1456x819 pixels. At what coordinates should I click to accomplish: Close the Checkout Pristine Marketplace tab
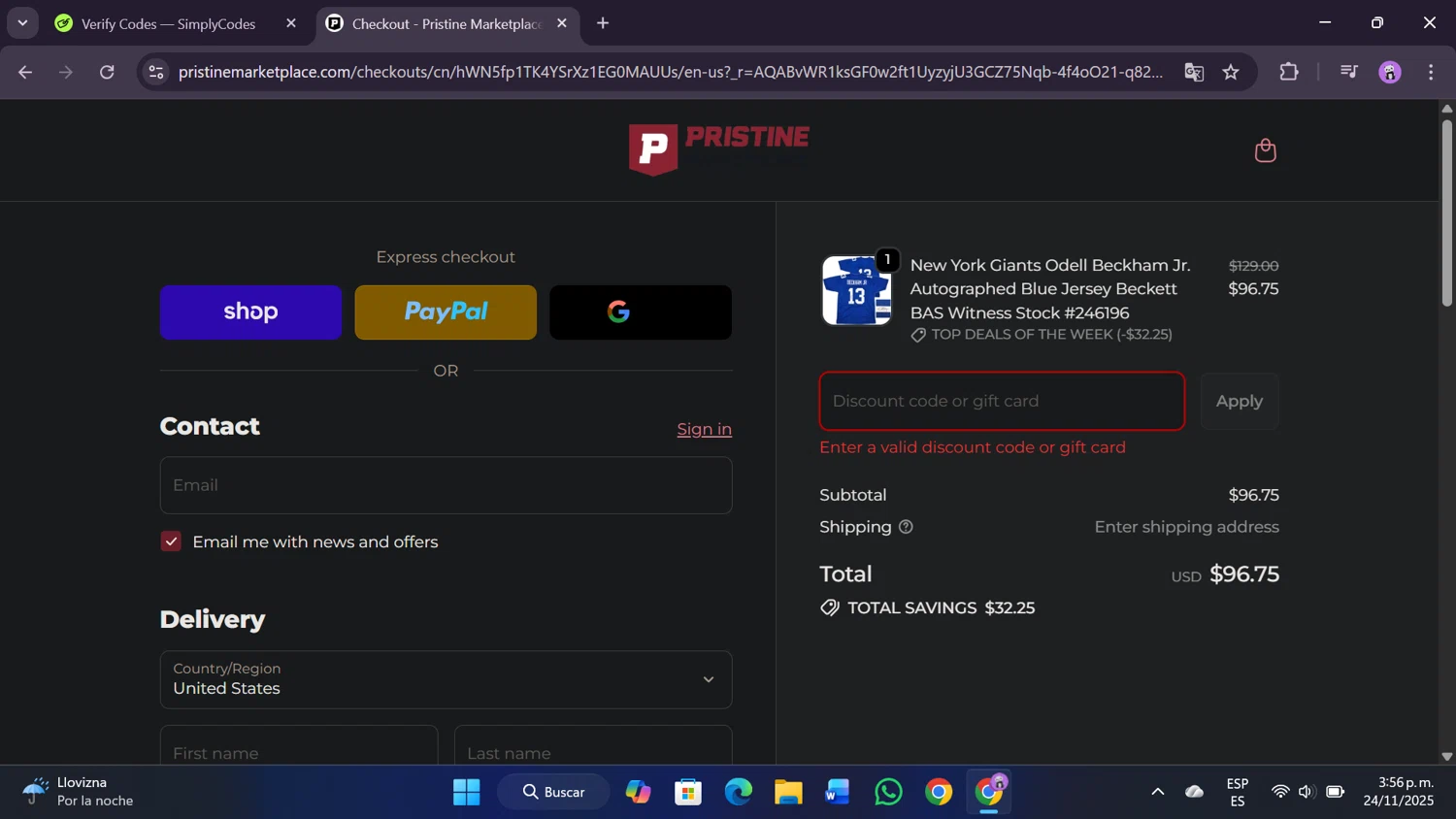click(561, 23)
